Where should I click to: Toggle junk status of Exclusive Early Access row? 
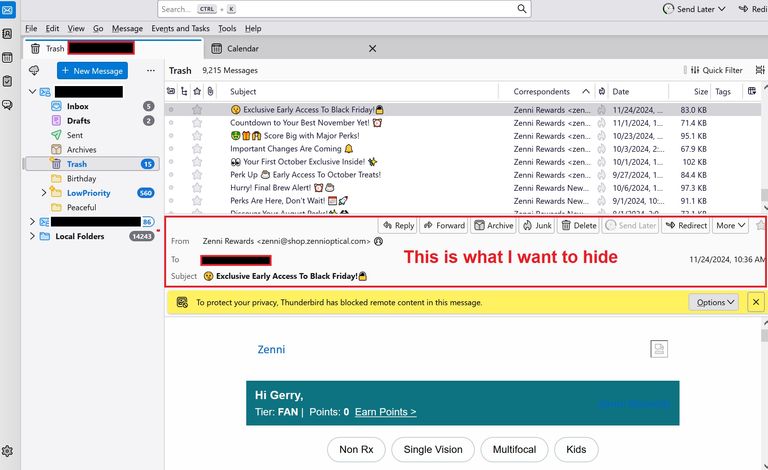click(601, 110)
